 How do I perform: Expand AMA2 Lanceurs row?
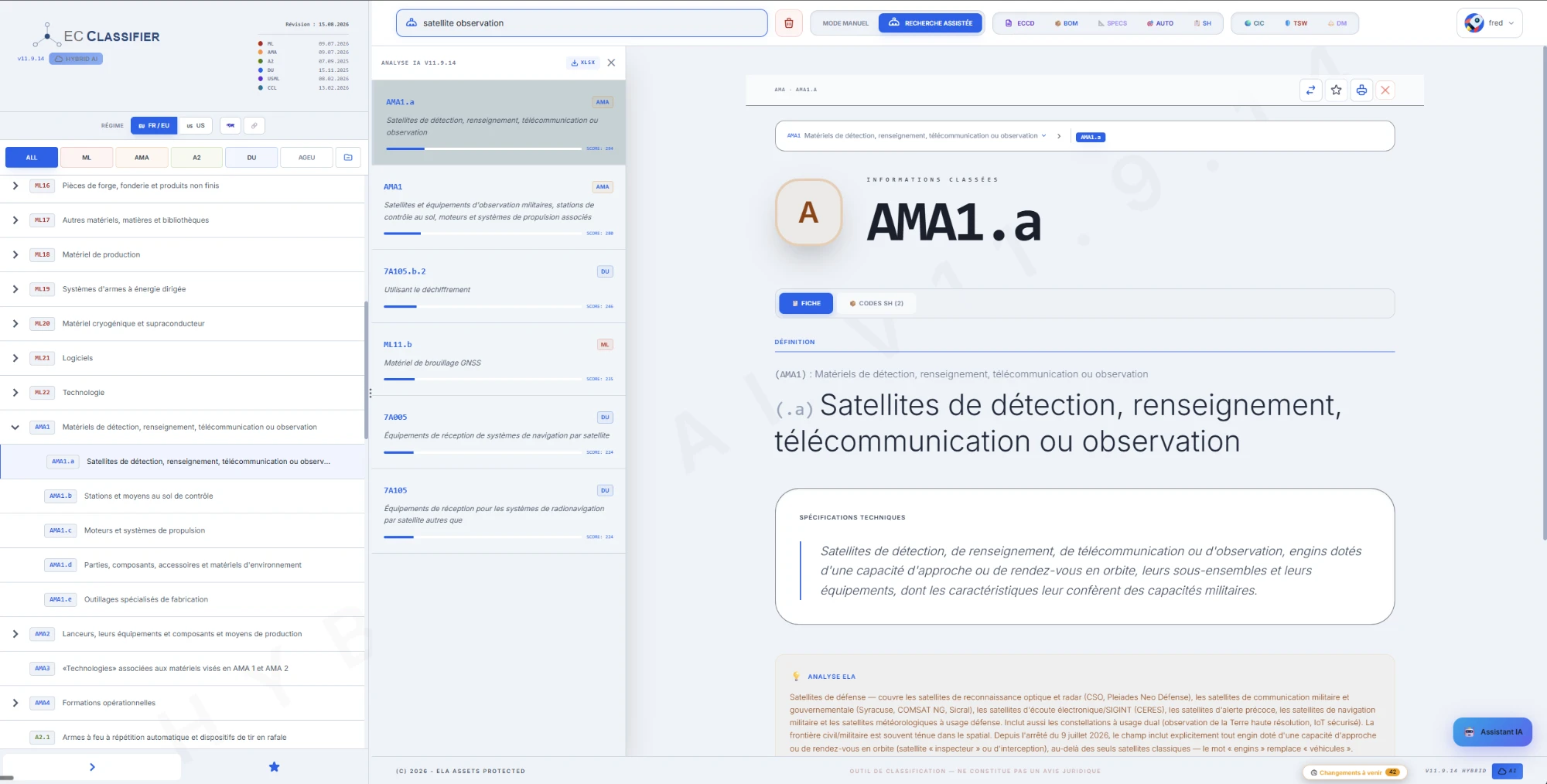[x=15, y=634]
